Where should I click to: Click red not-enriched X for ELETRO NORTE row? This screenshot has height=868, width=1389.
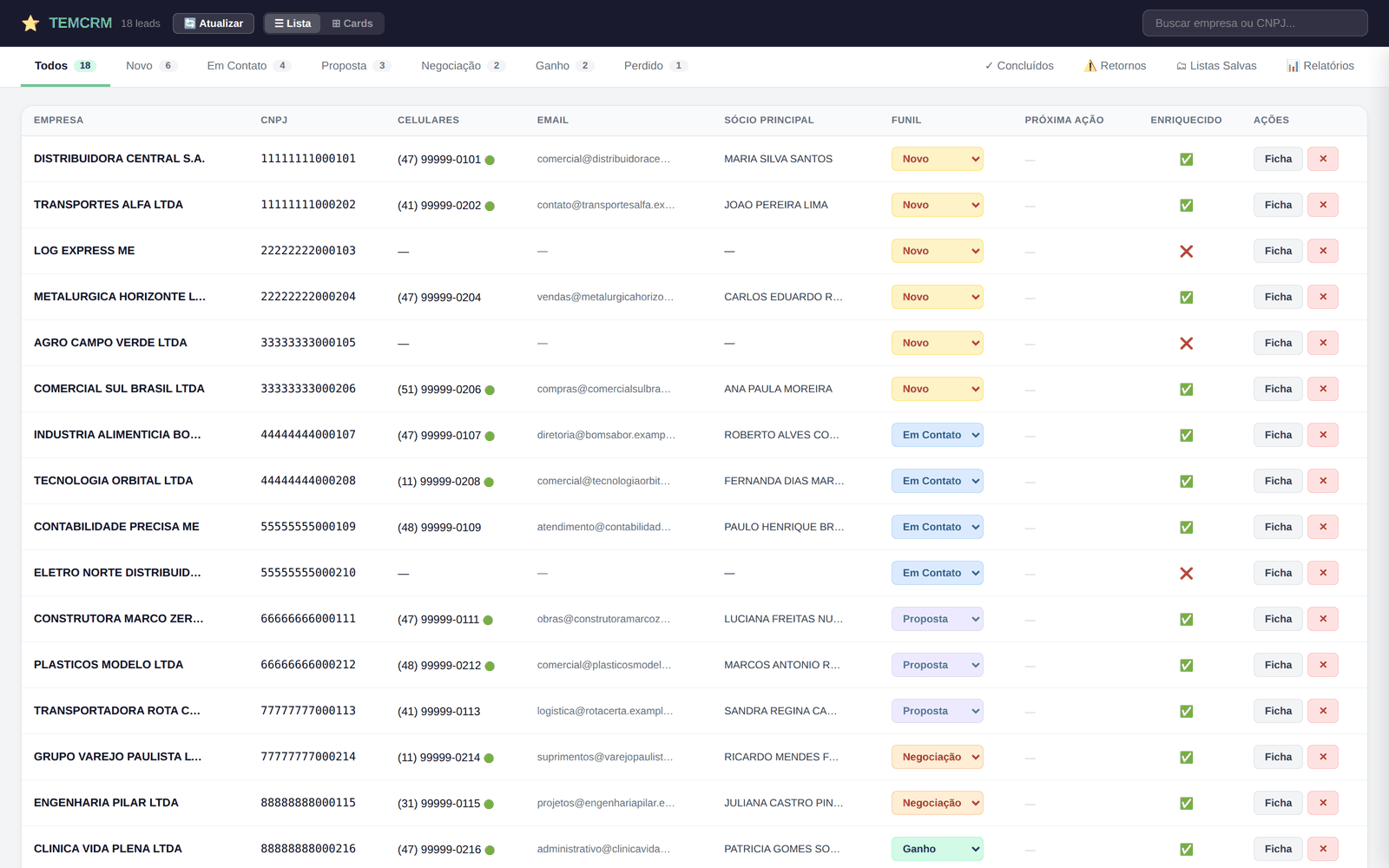[1186, 574]
